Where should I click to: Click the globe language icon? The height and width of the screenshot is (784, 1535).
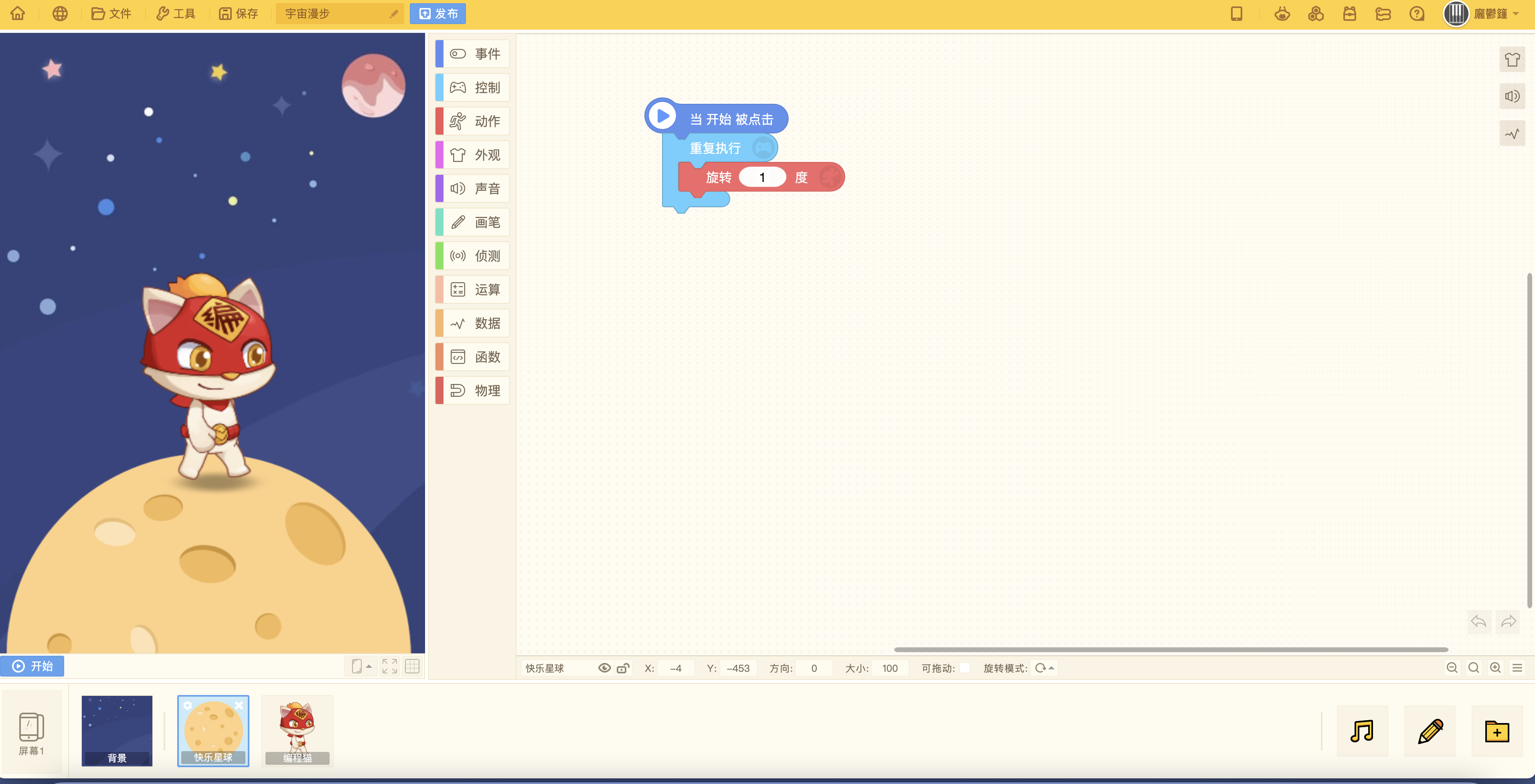pos(60,13)
